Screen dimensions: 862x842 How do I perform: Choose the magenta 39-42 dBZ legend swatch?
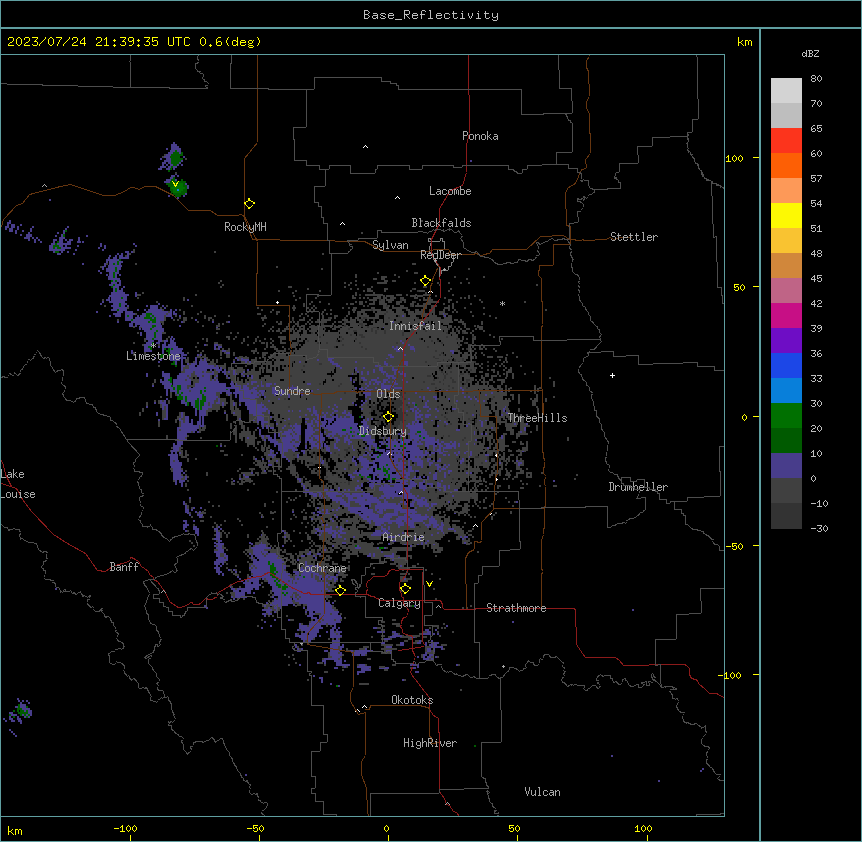pos(786,315)
